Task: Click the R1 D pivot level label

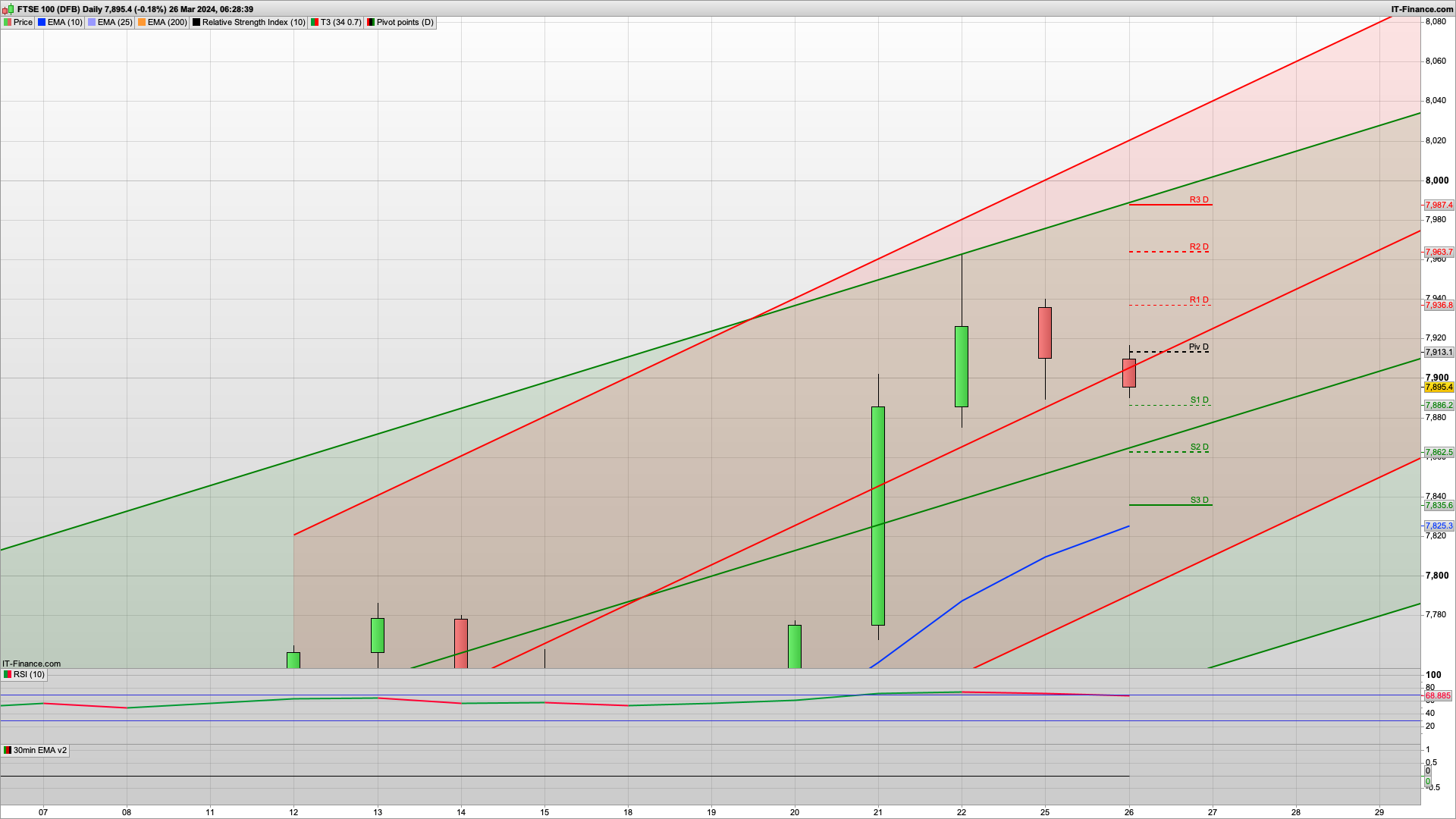Action: pyautogui.click(x=1199, y=300)
